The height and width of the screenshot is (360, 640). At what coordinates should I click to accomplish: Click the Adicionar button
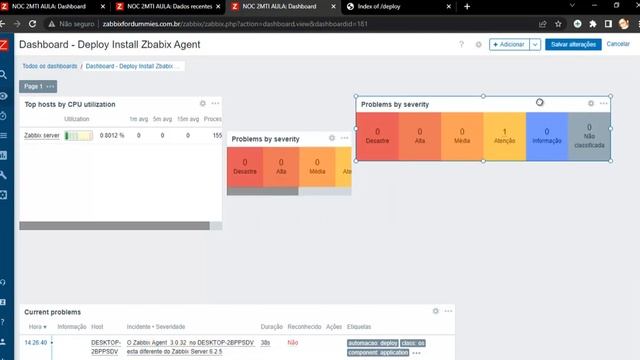[x=509, y=44]
